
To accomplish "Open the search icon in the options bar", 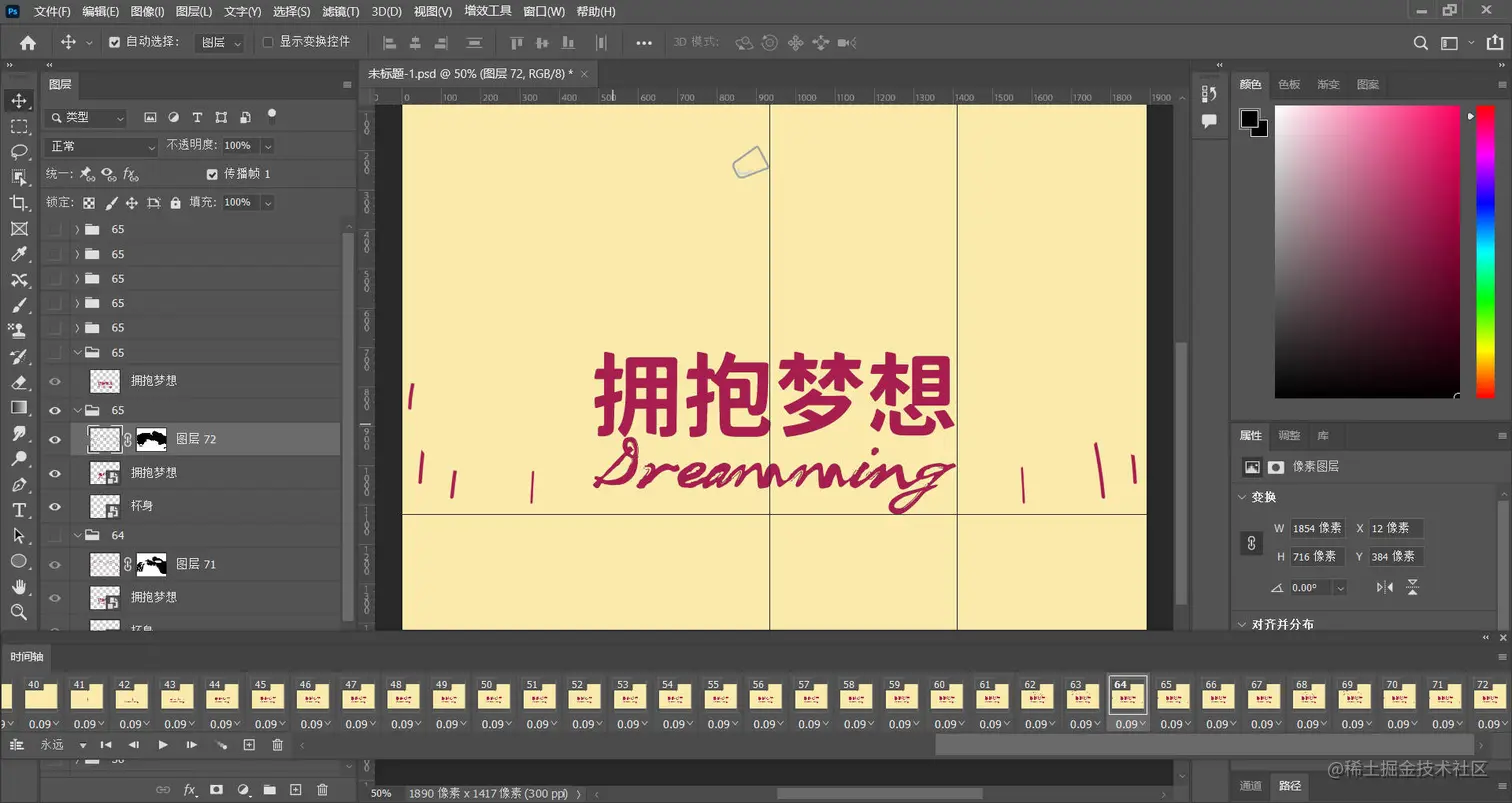I will [x=1420, y=43].
